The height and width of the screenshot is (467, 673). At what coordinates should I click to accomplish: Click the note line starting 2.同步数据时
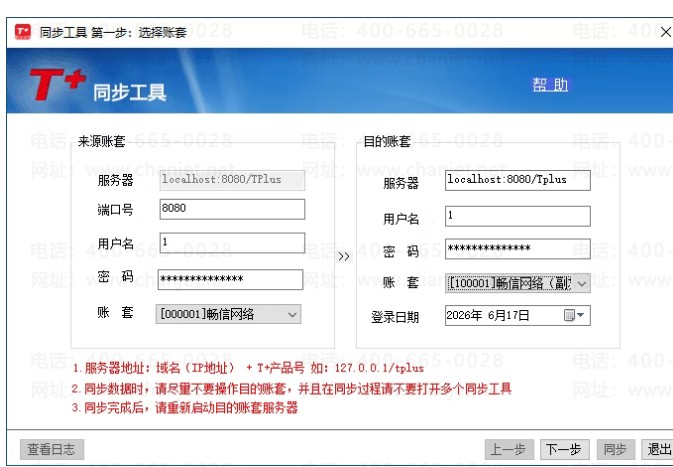coord(291,389)
